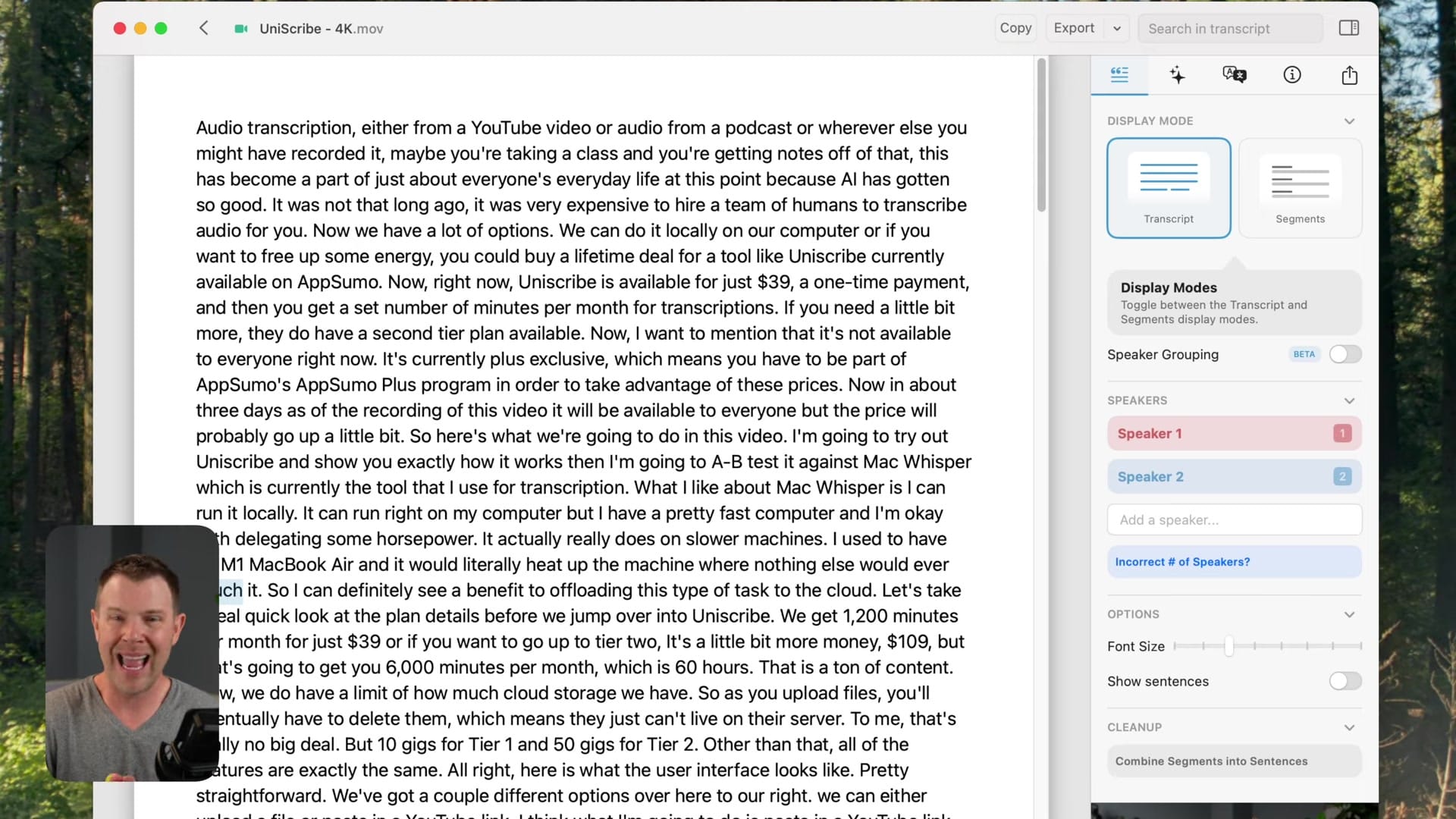
Task: Toggle the sidebar panel icon
Action: click(x=1349, y=28)
